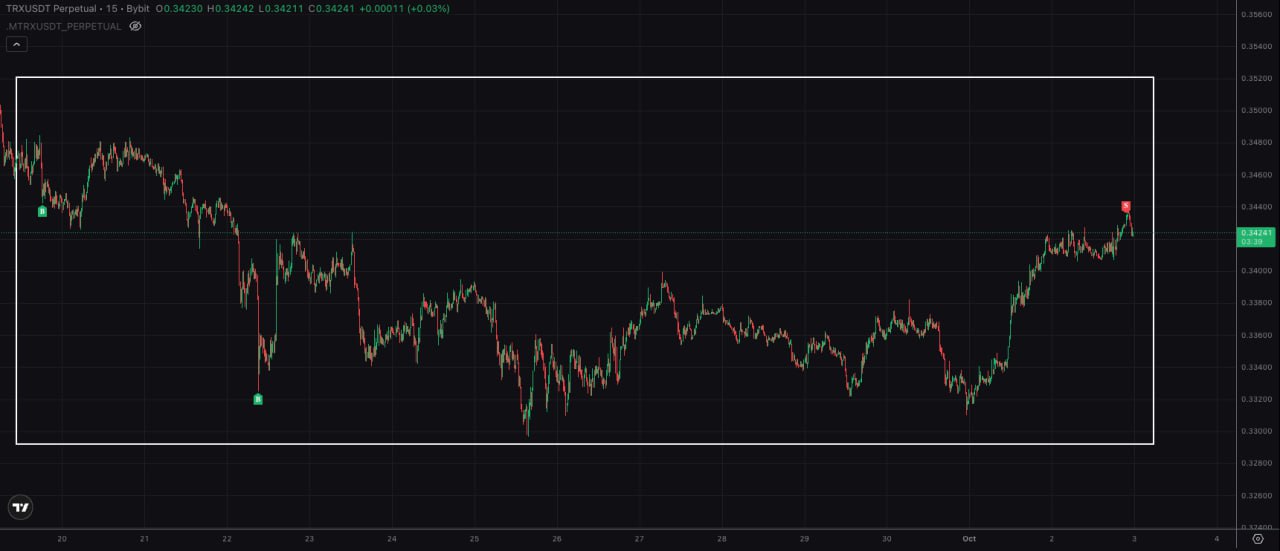Click date 30 on the time axis
Viewport: 1280px width, 551px height.
pyautogui.click(x=887, y=538)
